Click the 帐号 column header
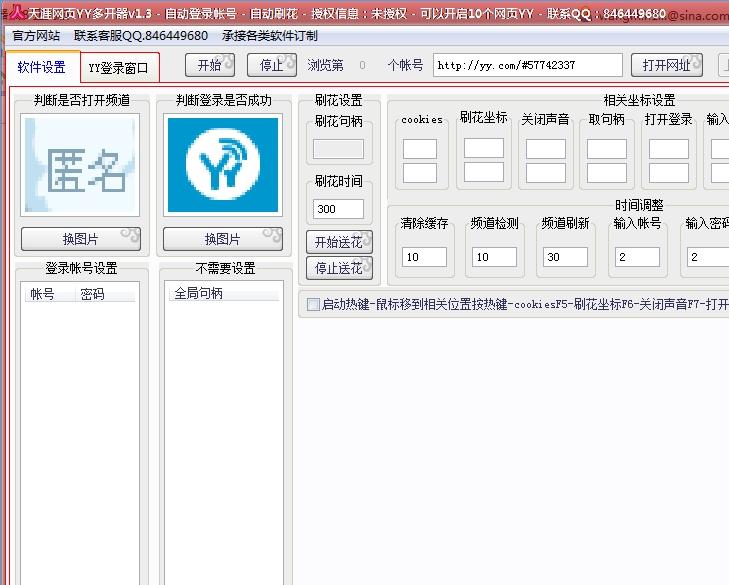The width and height of the screenshot is (729, 585). pos(43,294)
